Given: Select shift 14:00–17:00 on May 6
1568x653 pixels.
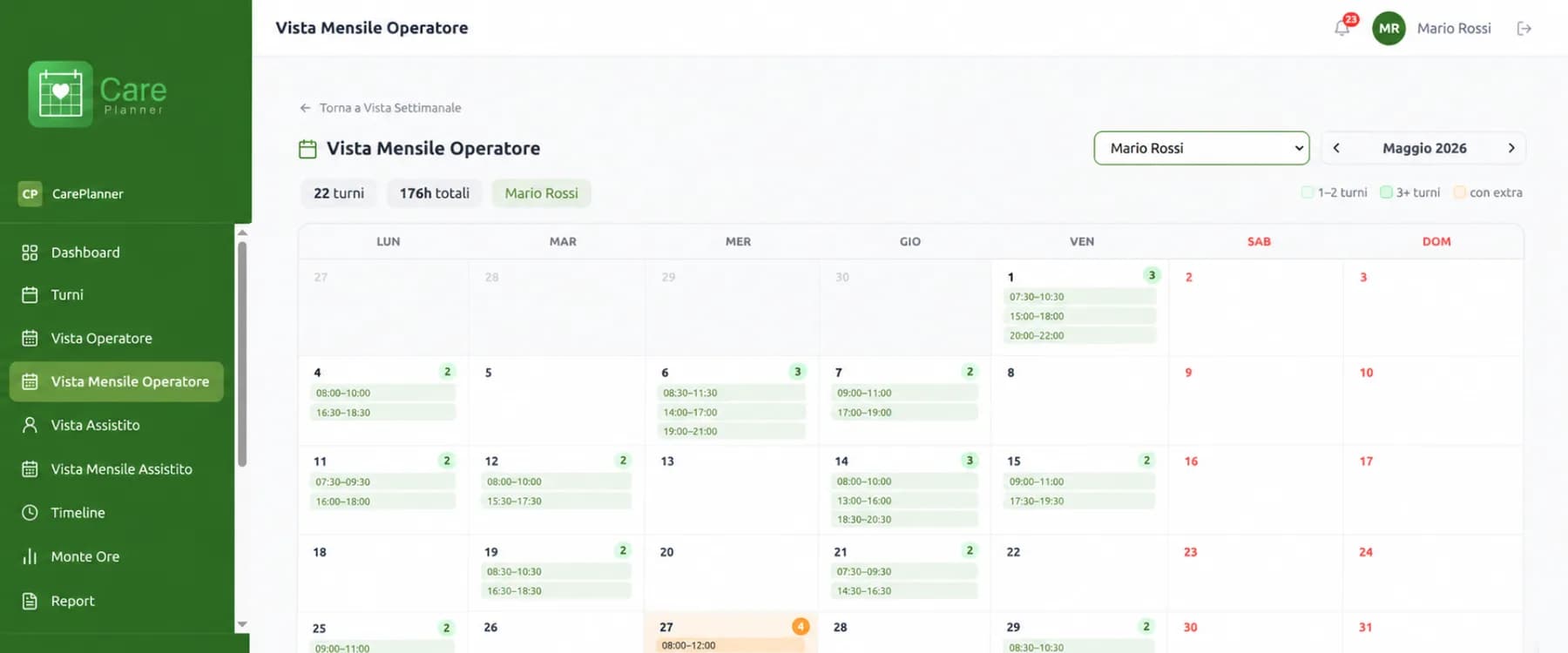Looking at the screenshot, I should coord(731,413).
